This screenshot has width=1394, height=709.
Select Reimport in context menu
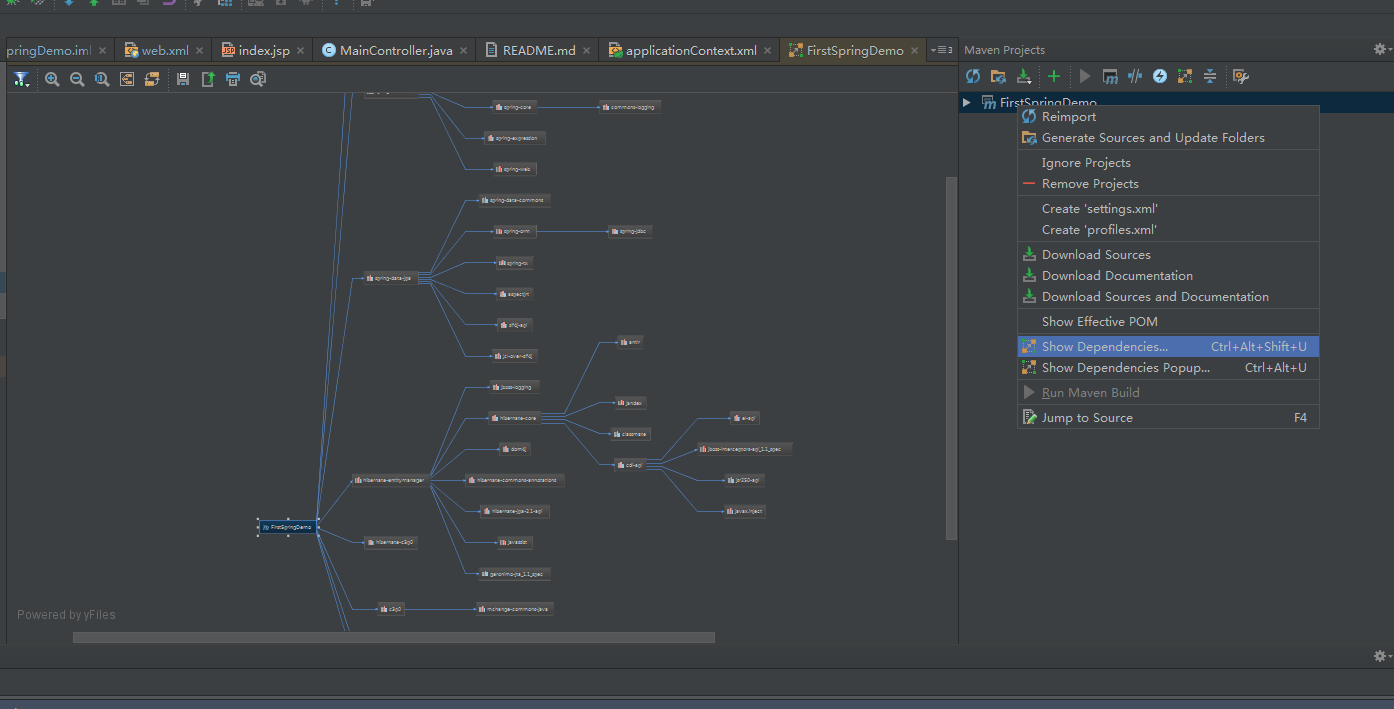tap(1168, 116)
